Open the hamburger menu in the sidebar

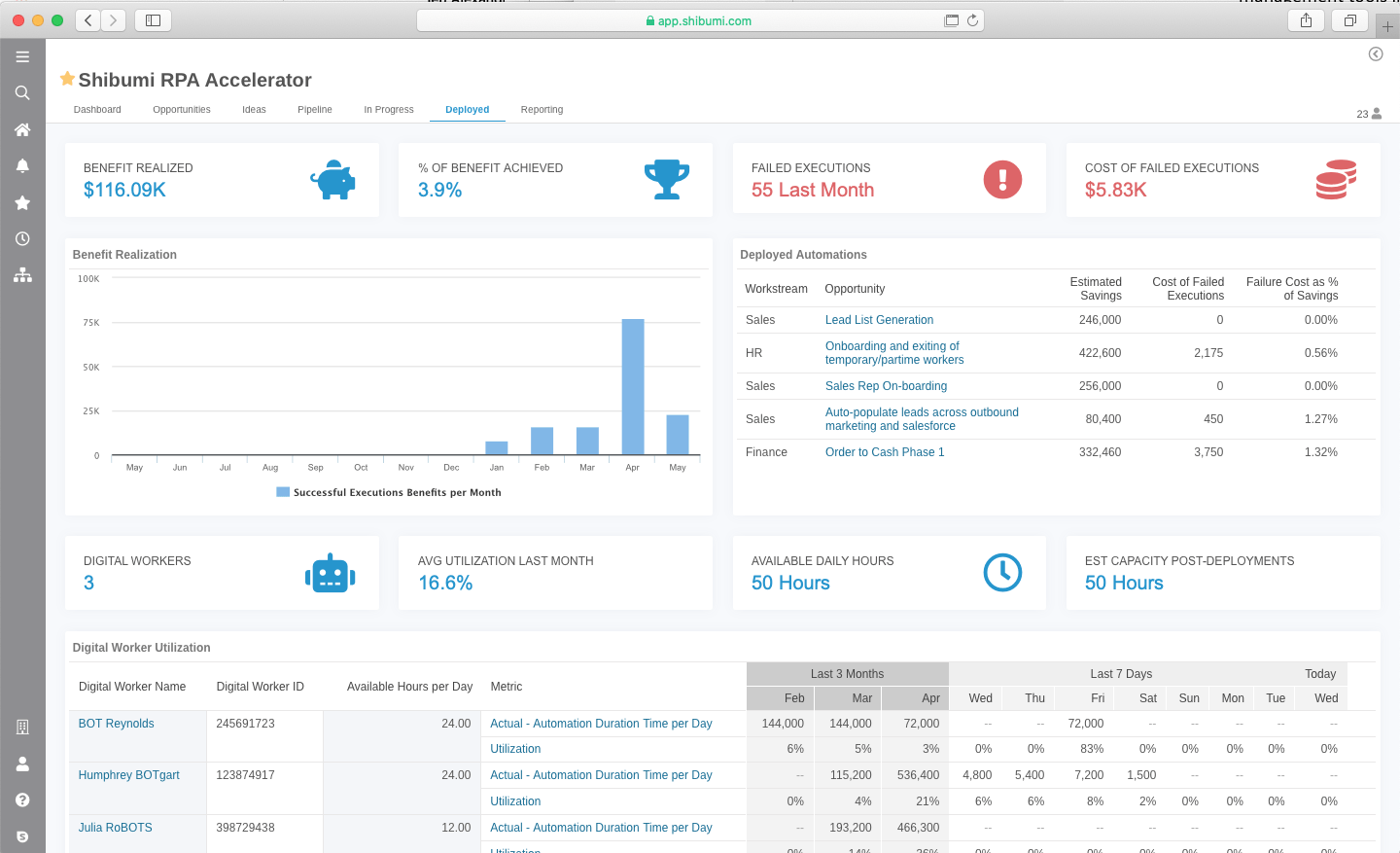22,57
